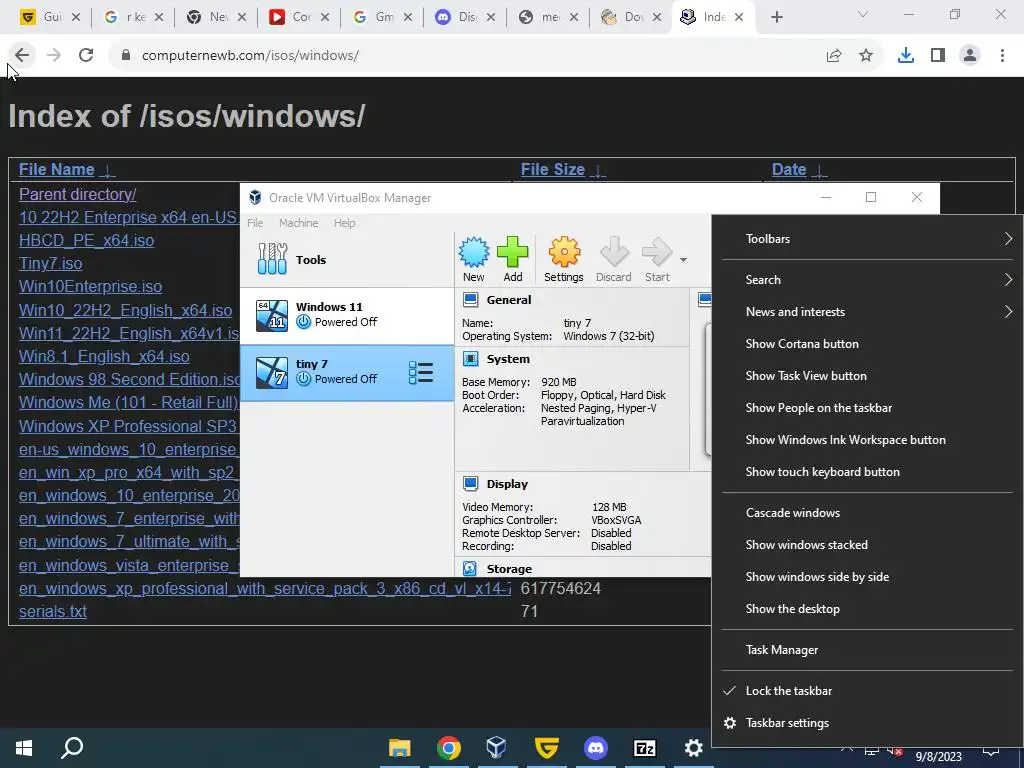
Task: Select the Tools entry in VirtualBox
Action: [x=347, y=259]
